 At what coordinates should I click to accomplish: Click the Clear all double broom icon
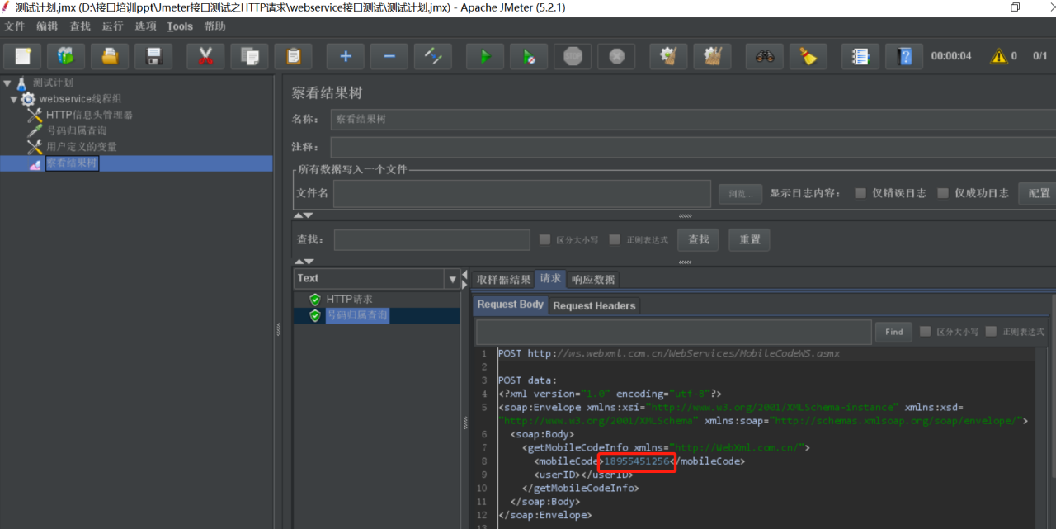pyautogui.click(x=713, y=56)
